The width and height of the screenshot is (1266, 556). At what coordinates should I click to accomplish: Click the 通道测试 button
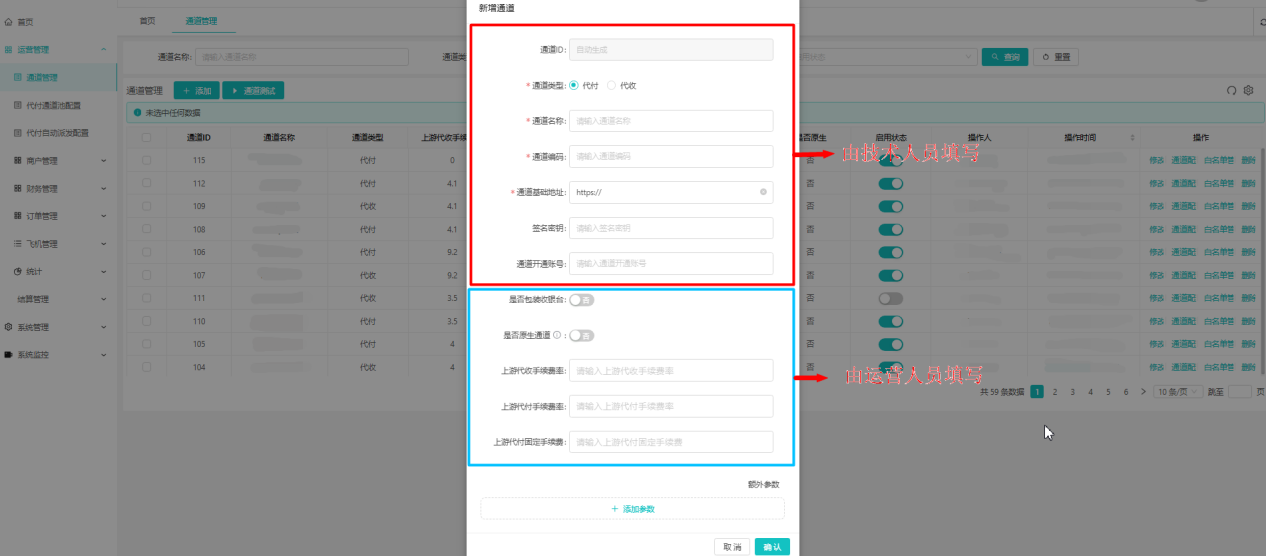coord(254,91)
